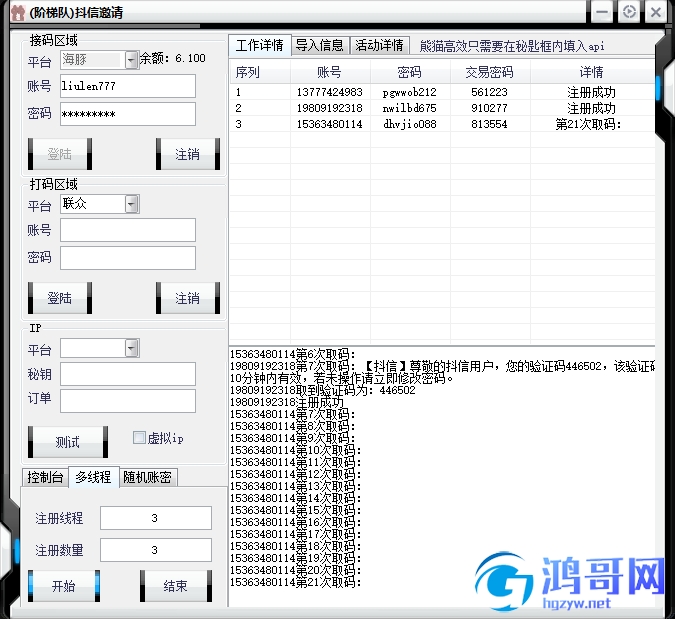The width and height of the screenshot is (675, 619).
Task: Click the 开始 button
Action: pos(64,586)
